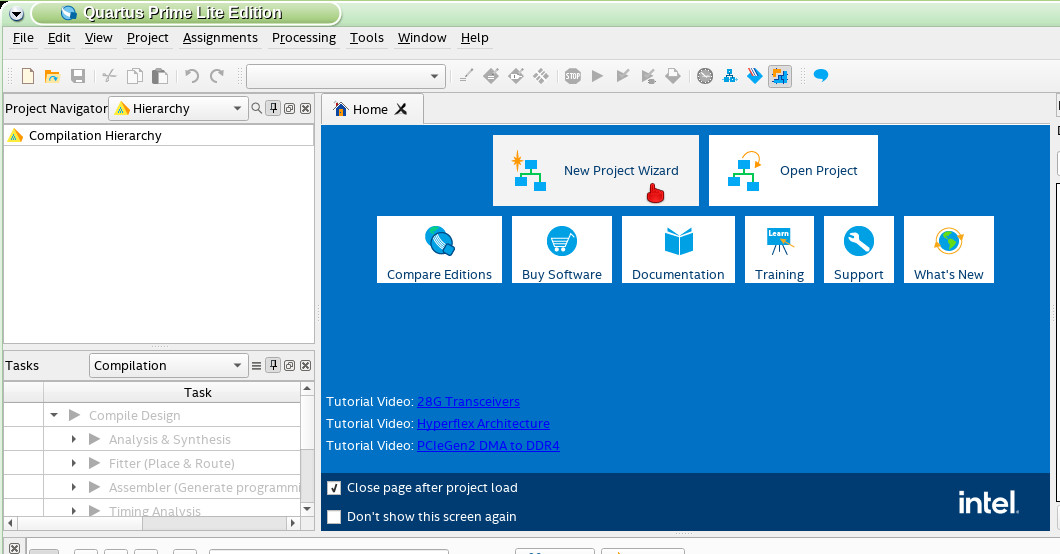Open the Assignments menu
Screen dimensions: 1060x554
[220, 38]
